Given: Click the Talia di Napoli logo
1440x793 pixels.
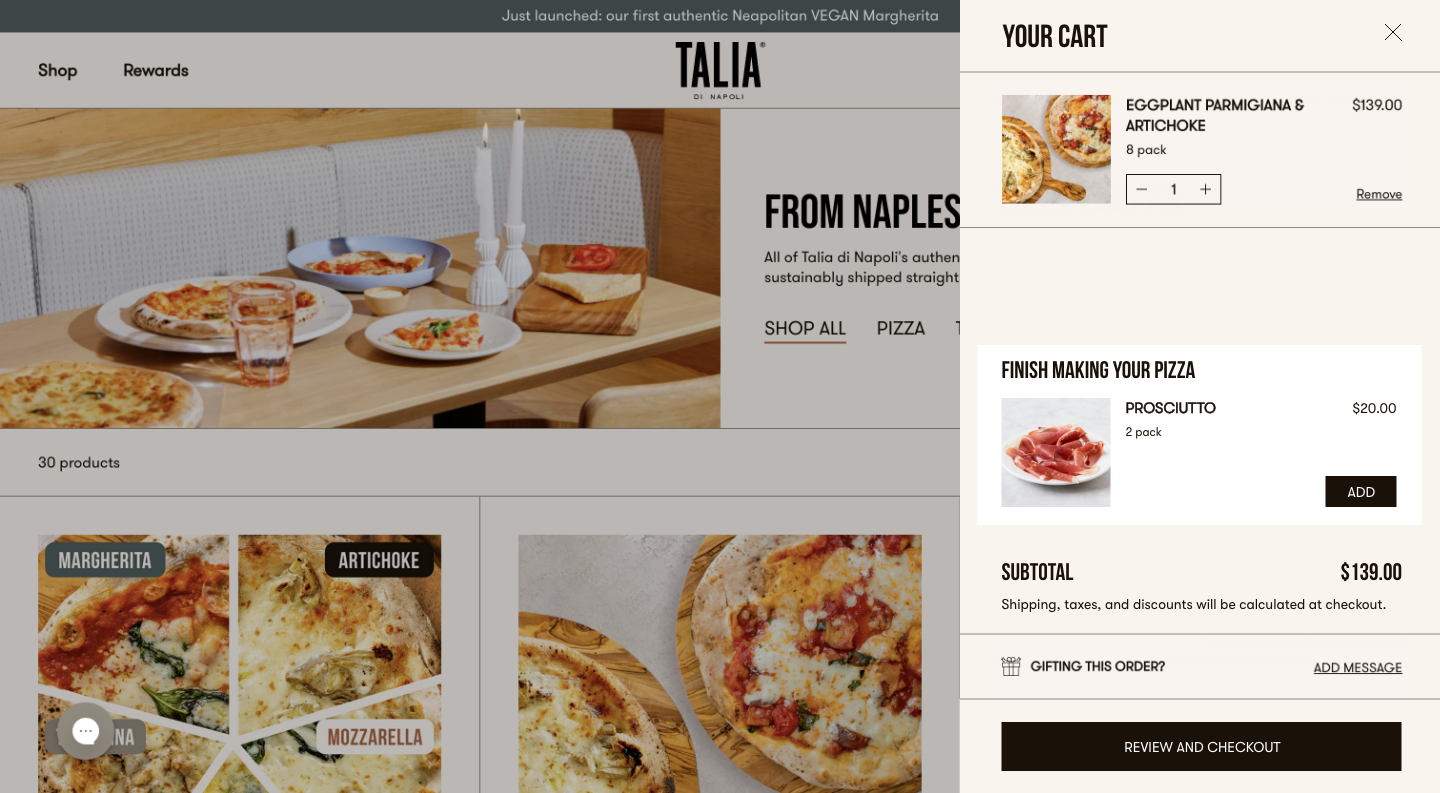Looking at the screenshot, I should coord(720,70).
